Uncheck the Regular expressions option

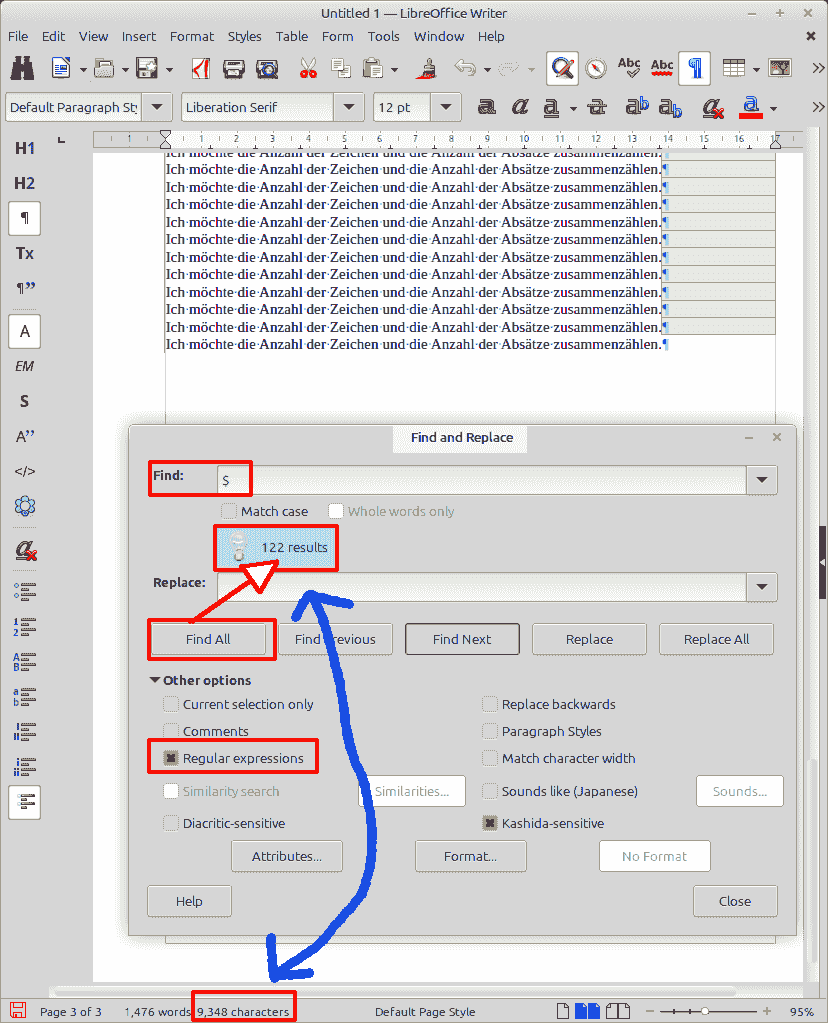(172, 759)
